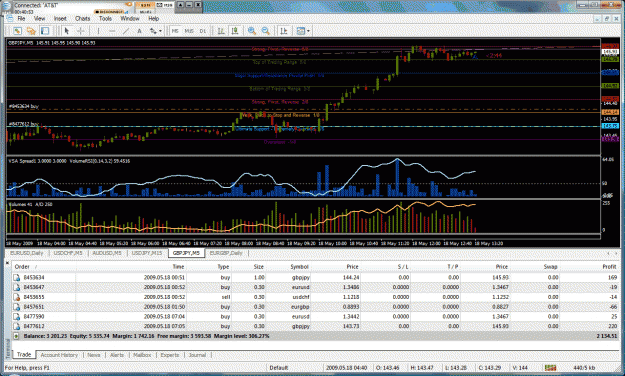Select order 8477612 row icon

tap(17, 326)
